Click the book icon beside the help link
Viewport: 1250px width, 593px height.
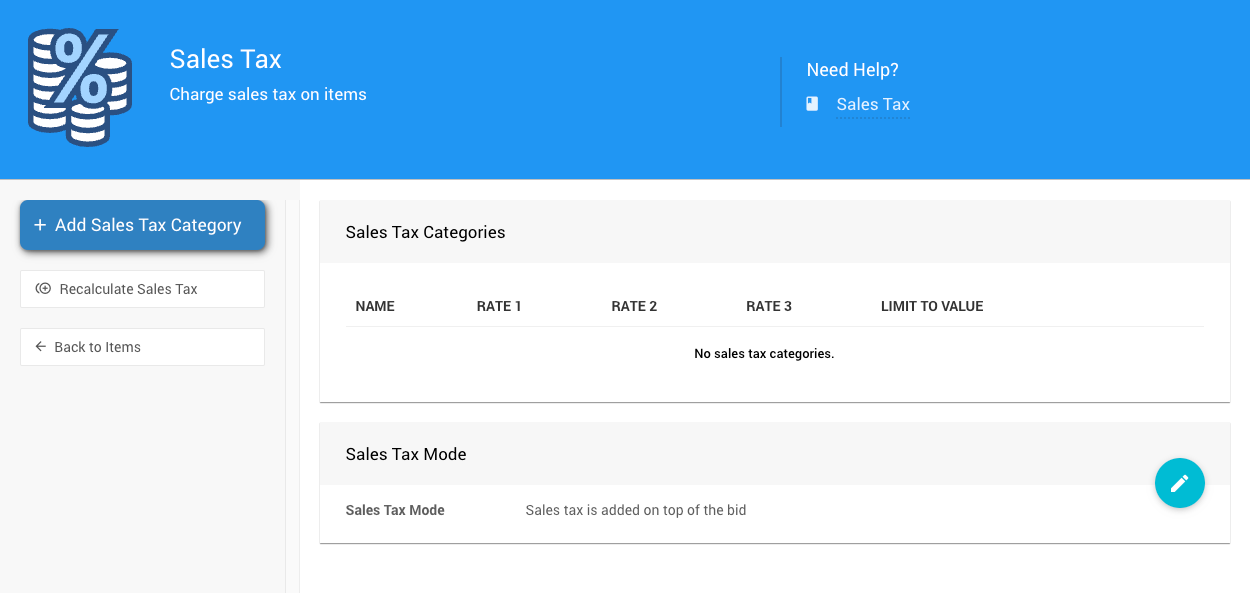812,104
